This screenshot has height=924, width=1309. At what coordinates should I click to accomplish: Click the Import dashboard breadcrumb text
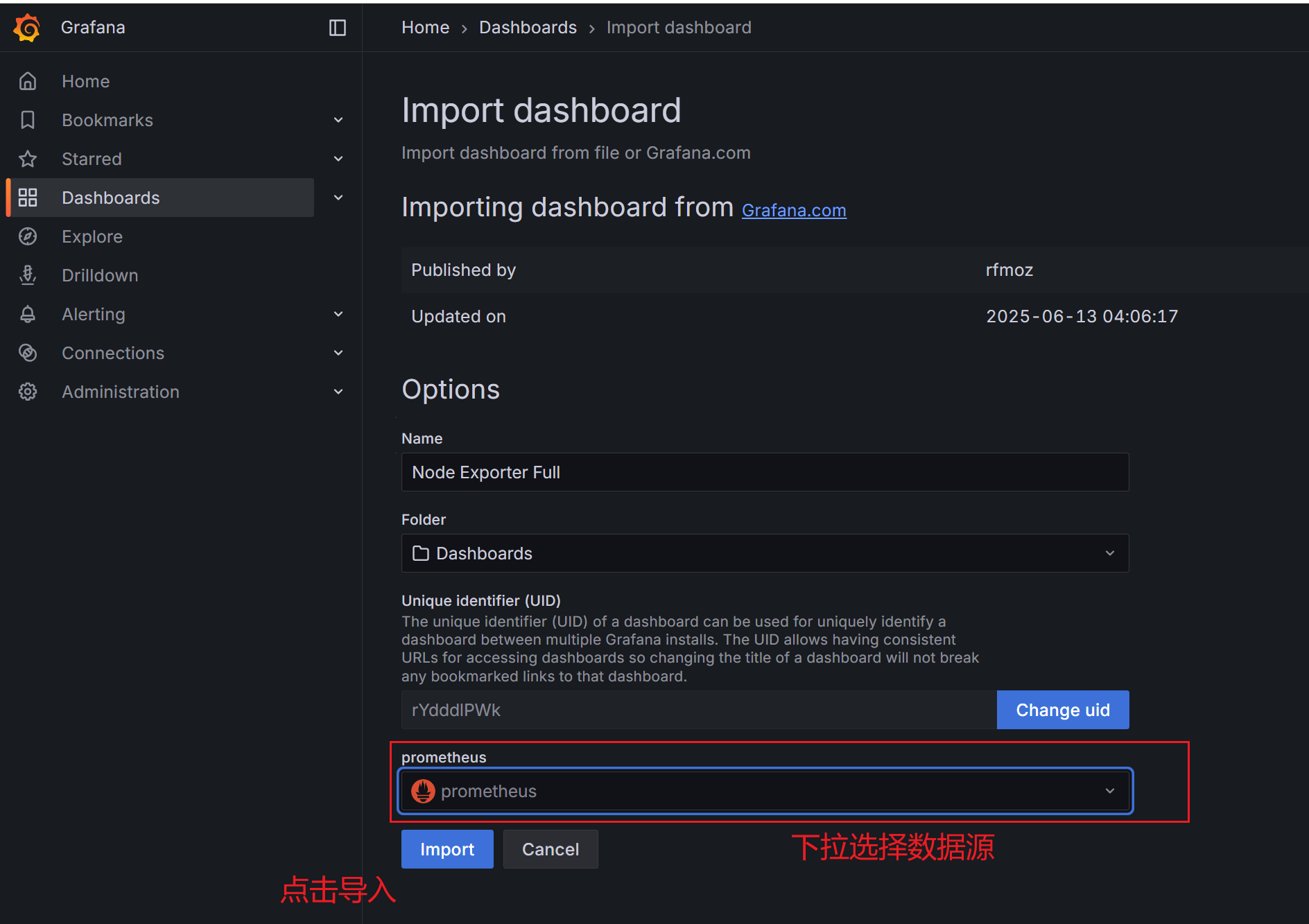tap(679, 28)
